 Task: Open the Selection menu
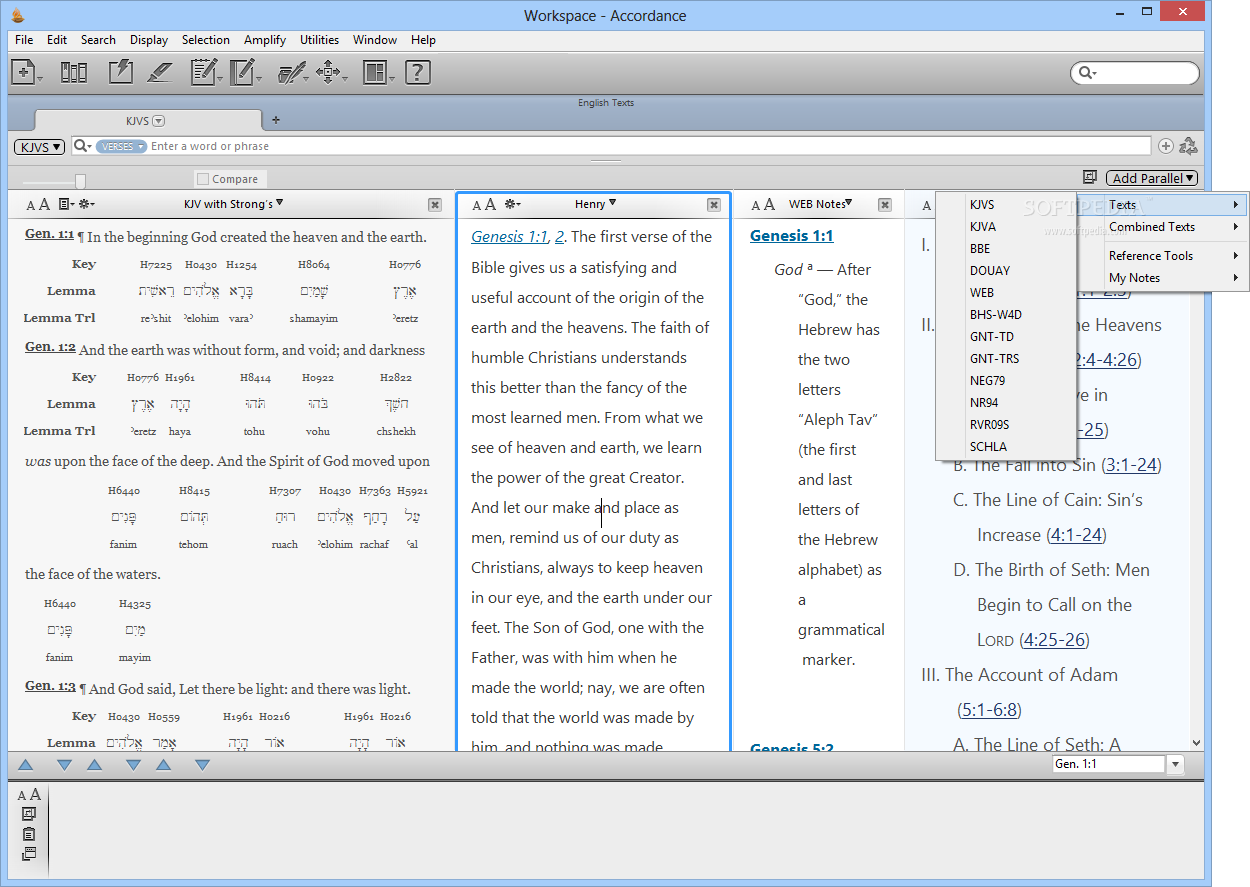[206, 40]
